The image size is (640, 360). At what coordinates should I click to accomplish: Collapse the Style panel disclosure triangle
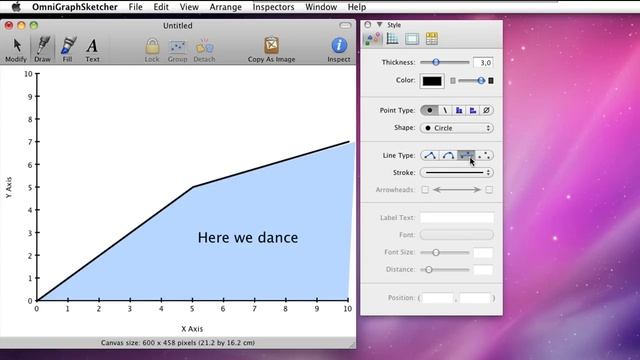pos(380,25)
